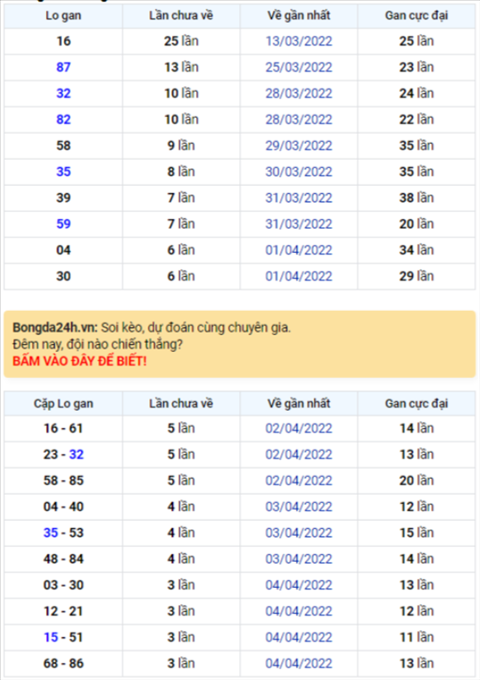
Task: Click pair 16 - 61
Action: click(63, 428)
